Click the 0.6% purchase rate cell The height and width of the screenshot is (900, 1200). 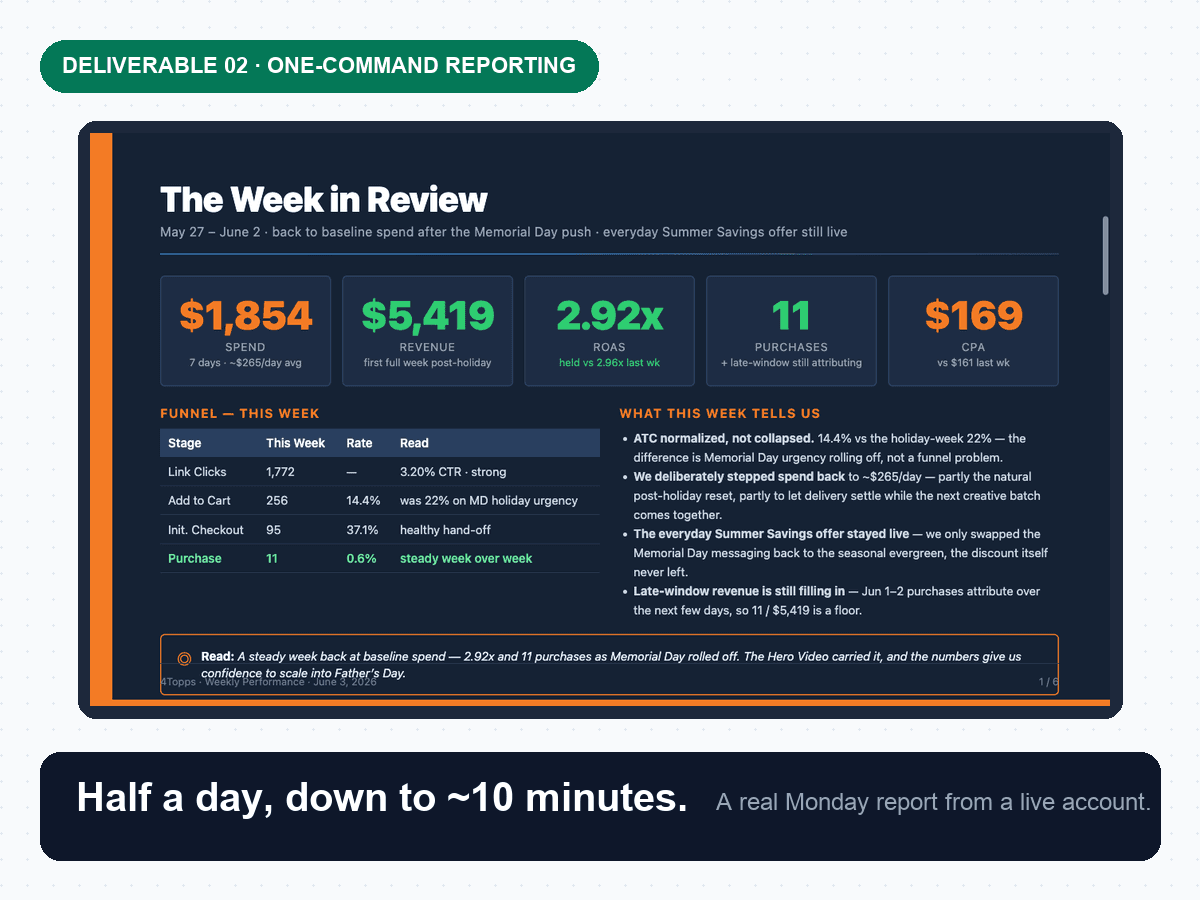[x=361, y=559]
